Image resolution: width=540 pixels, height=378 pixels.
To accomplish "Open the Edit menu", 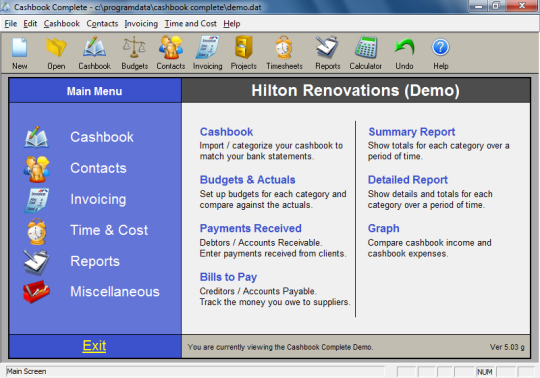I will pyautogui.click(x=30, y=24).
